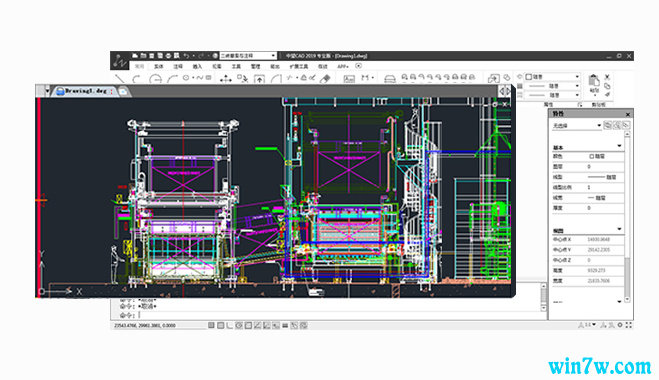
Task: Select the Move tool with four arrows
Action: click(x=226, y=79)
